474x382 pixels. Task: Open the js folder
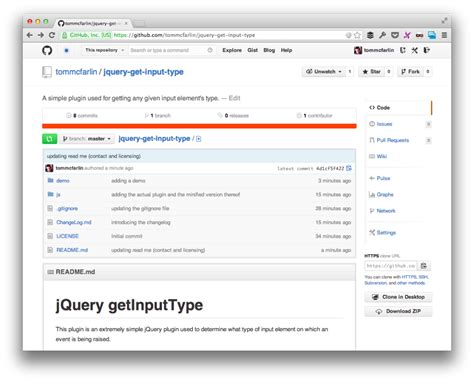pos(58,195)
